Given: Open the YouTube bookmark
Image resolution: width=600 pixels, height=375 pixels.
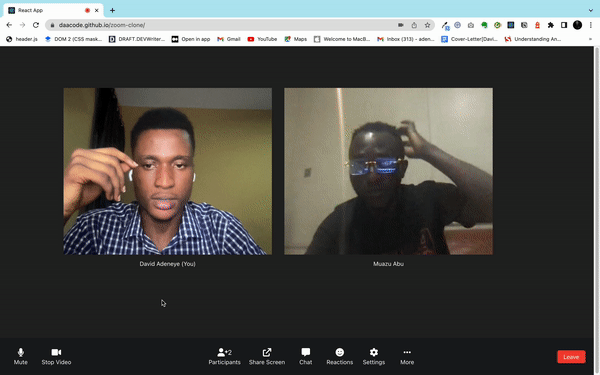Looking at the screenshot, I should 262,39.
